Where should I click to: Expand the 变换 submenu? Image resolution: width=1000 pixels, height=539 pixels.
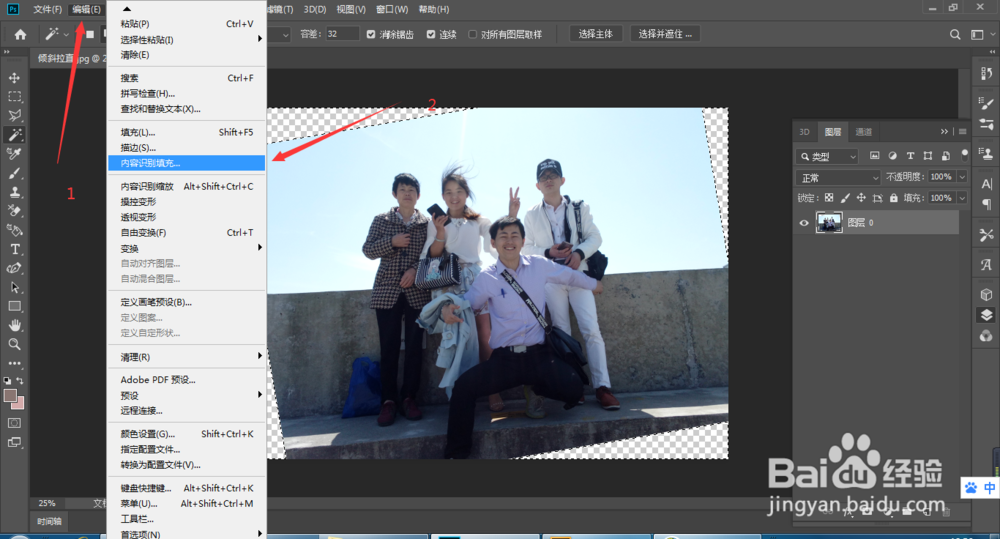186,248
